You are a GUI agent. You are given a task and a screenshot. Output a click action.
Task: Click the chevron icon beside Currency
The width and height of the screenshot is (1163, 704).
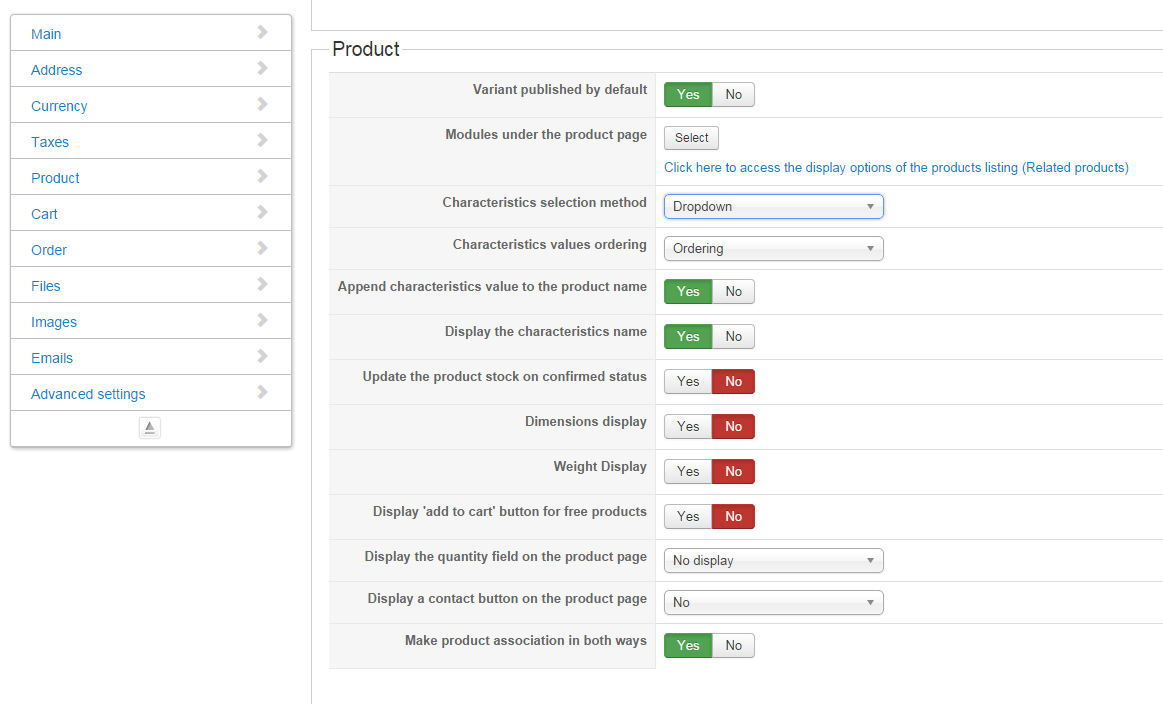pyautogui.click(x=263, y=104)
